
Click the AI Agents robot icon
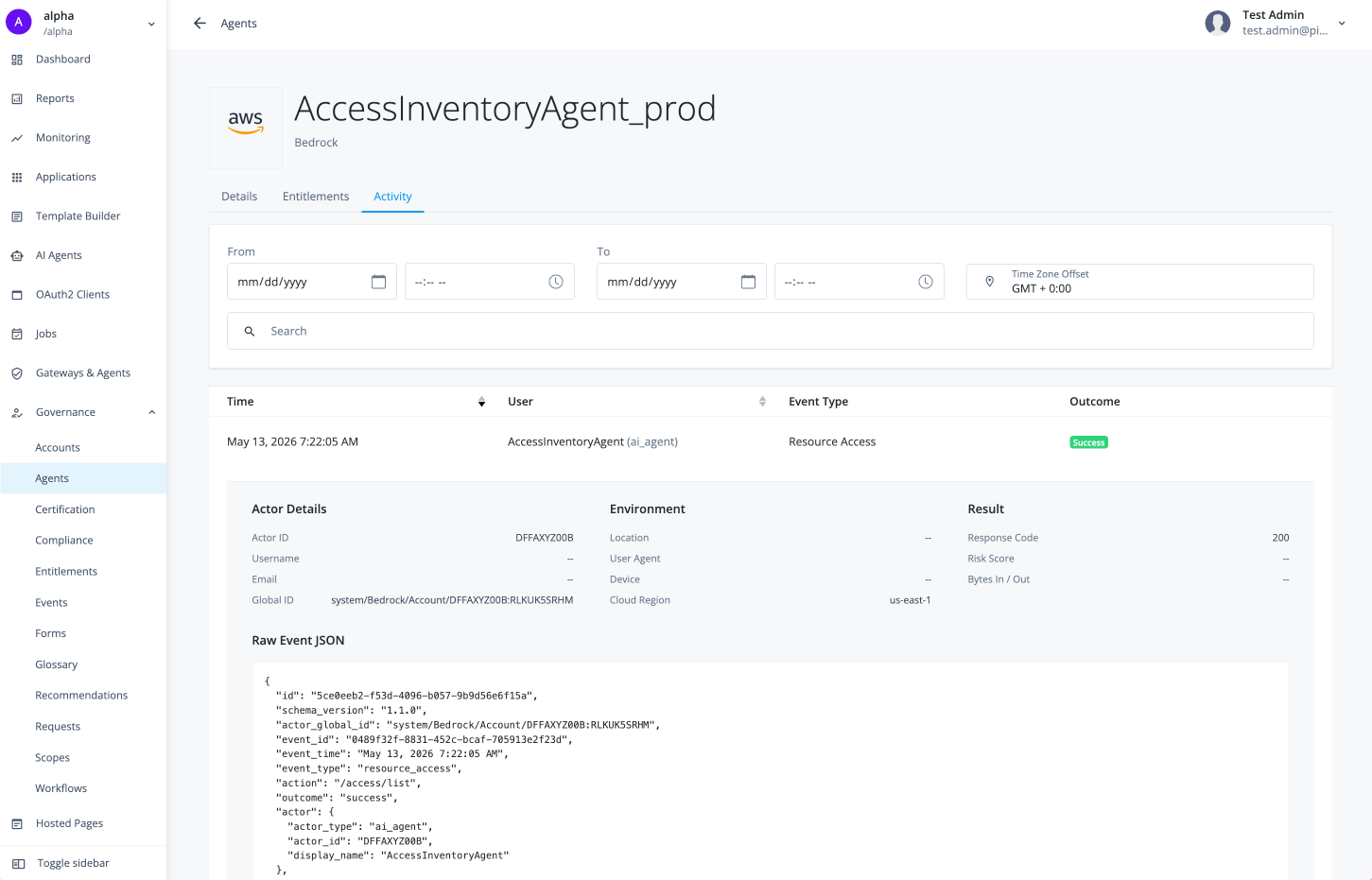[17, 255]
